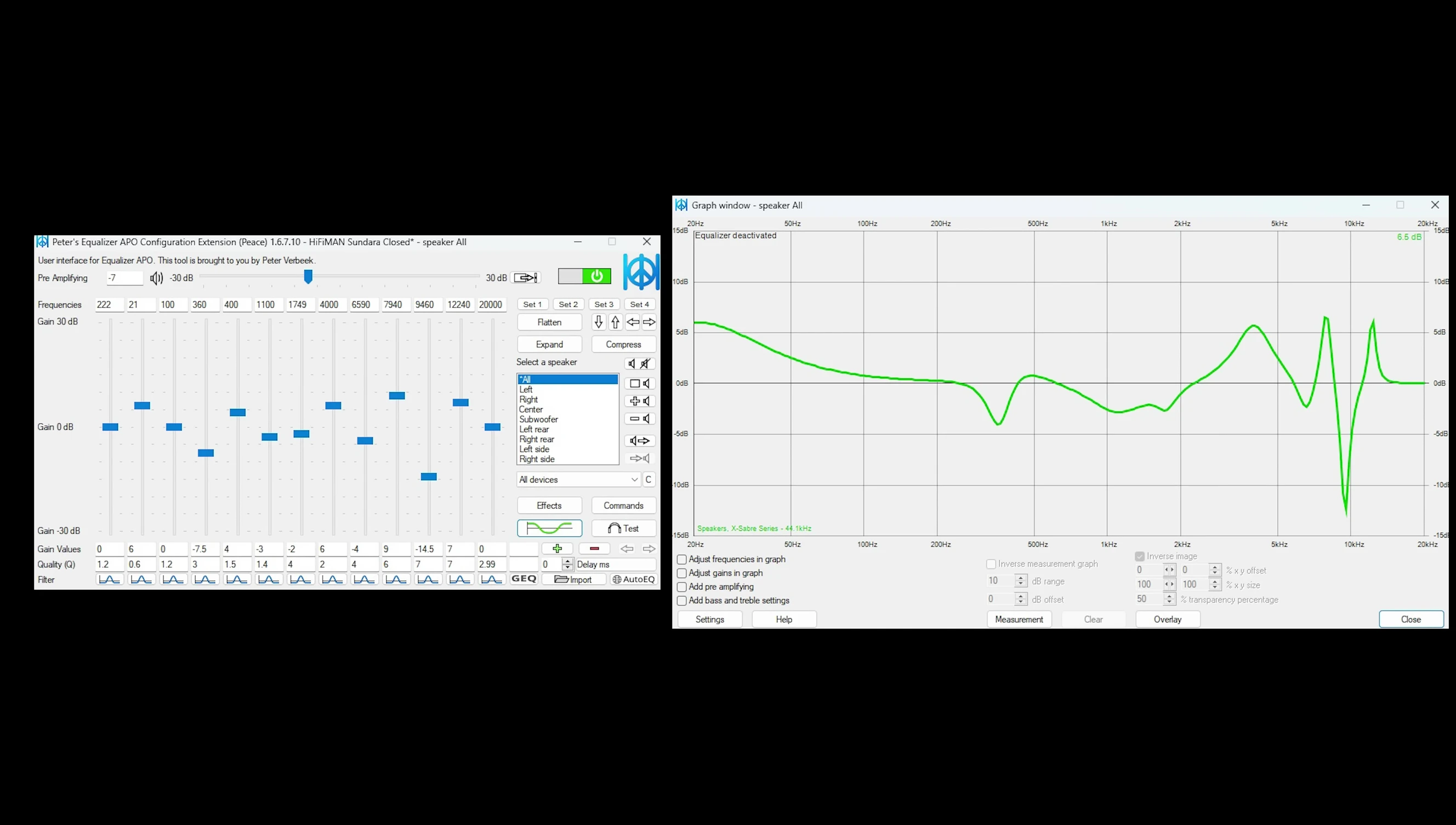Click the 7940 Hz gain slider handle
The width and height of the screenshot is (1456, 825).
pyautogui.click(x=396, y=395)
